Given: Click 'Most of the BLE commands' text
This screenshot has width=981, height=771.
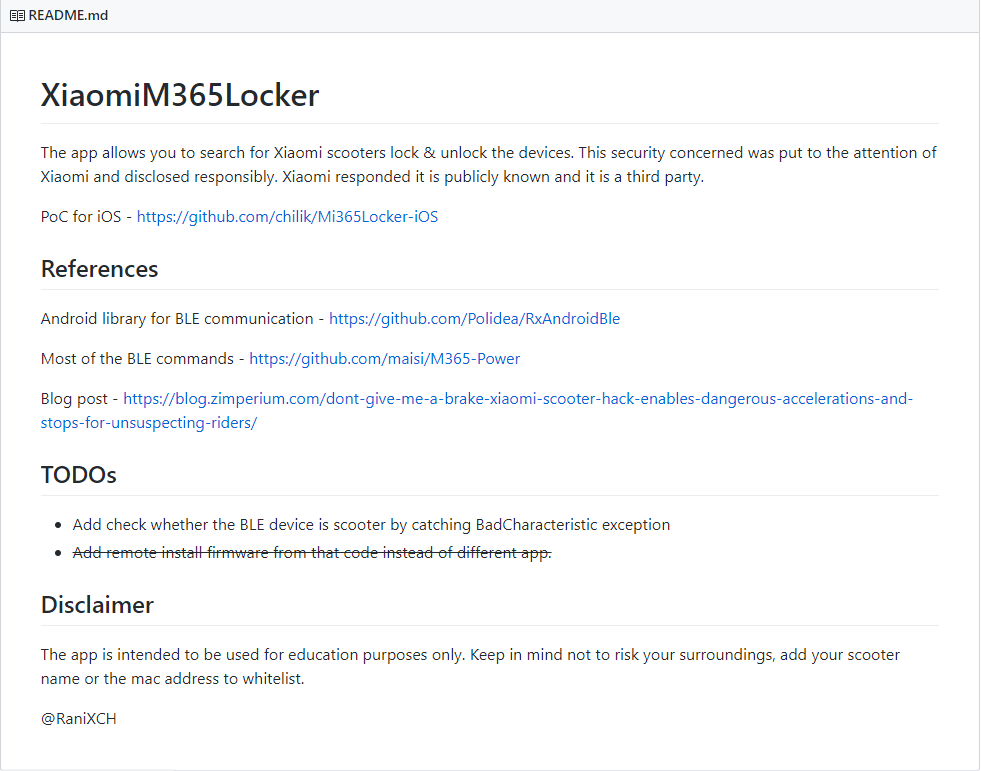Looking at the screenshot, I should pos(137,359).
